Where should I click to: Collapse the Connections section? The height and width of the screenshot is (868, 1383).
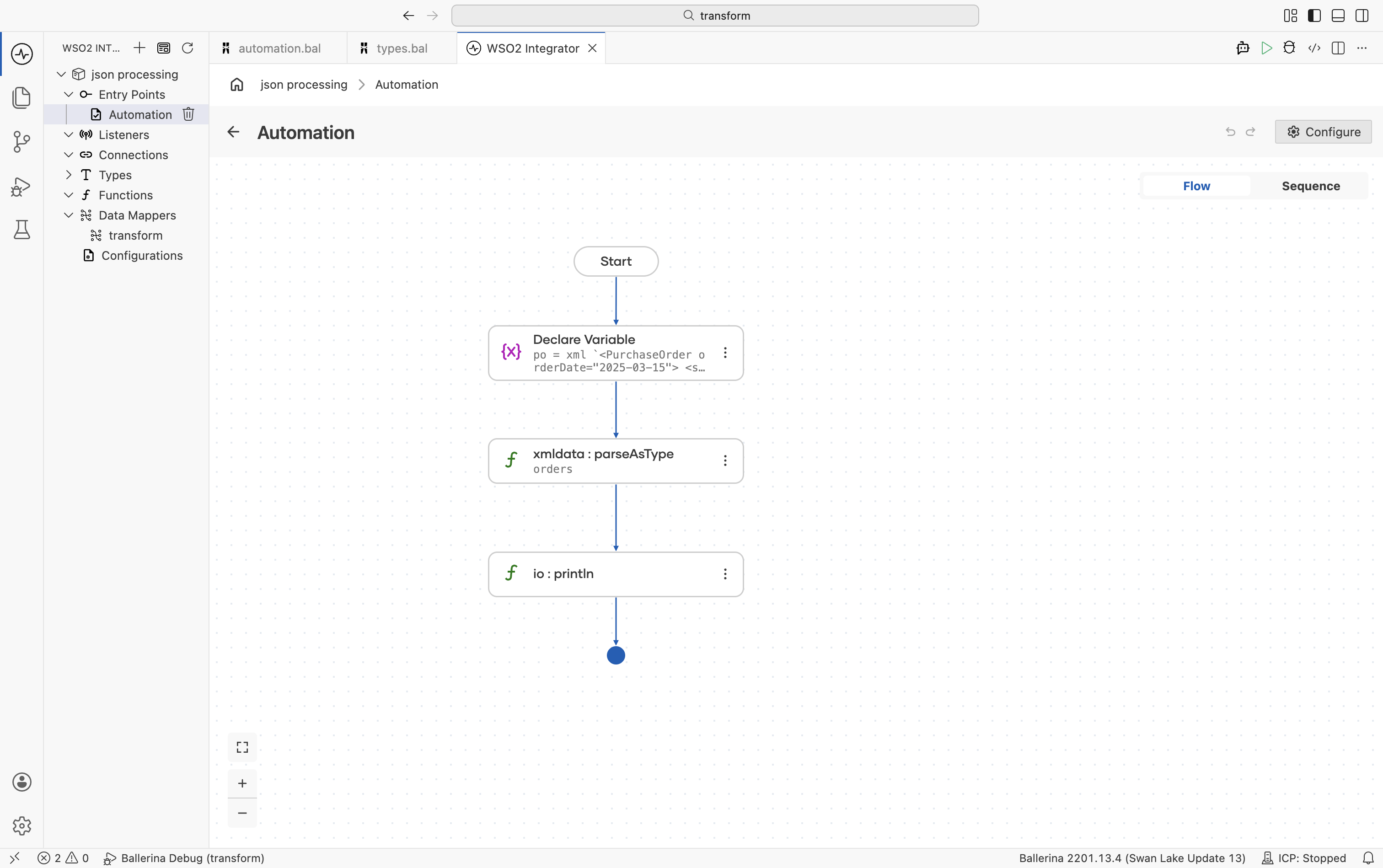[68, 155]
